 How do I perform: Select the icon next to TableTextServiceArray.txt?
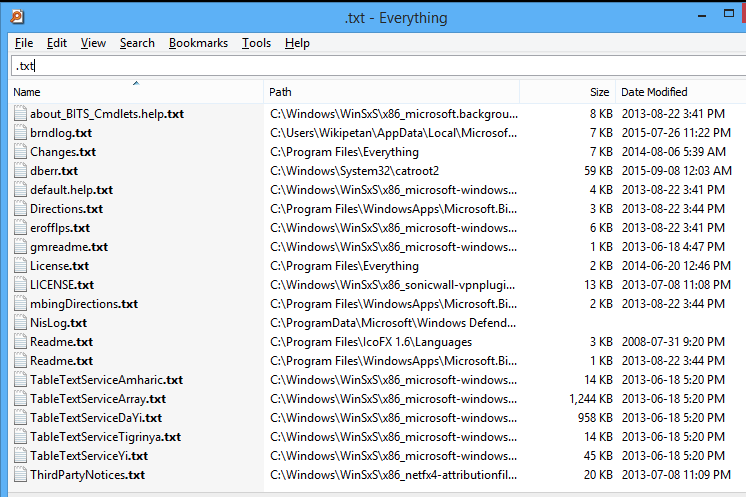pyautogui.click(x=20, y=399)
